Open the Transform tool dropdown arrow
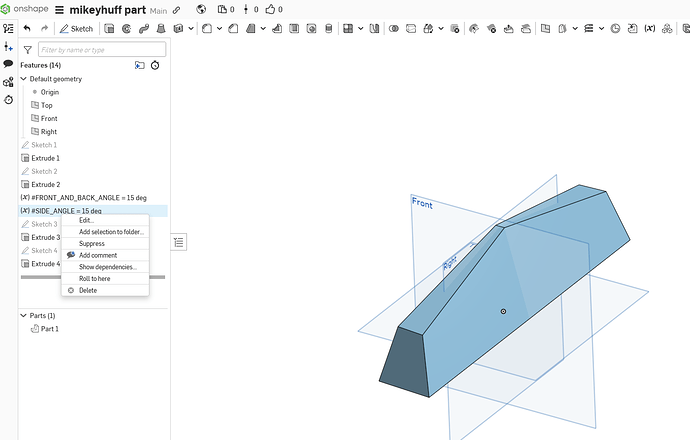690x440 pixels. click(440, 29)
